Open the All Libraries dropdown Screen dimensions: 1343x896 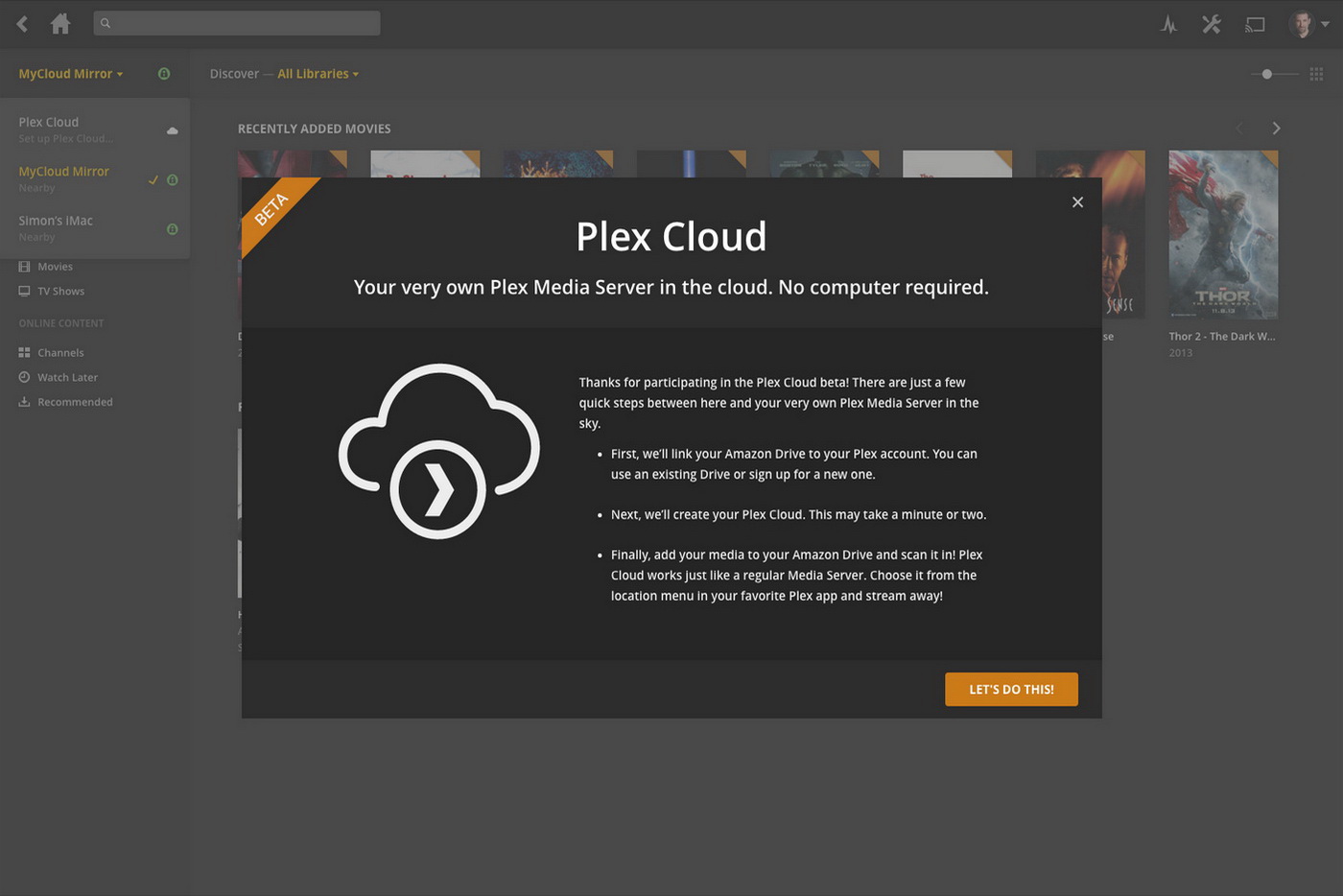point(318,74)
